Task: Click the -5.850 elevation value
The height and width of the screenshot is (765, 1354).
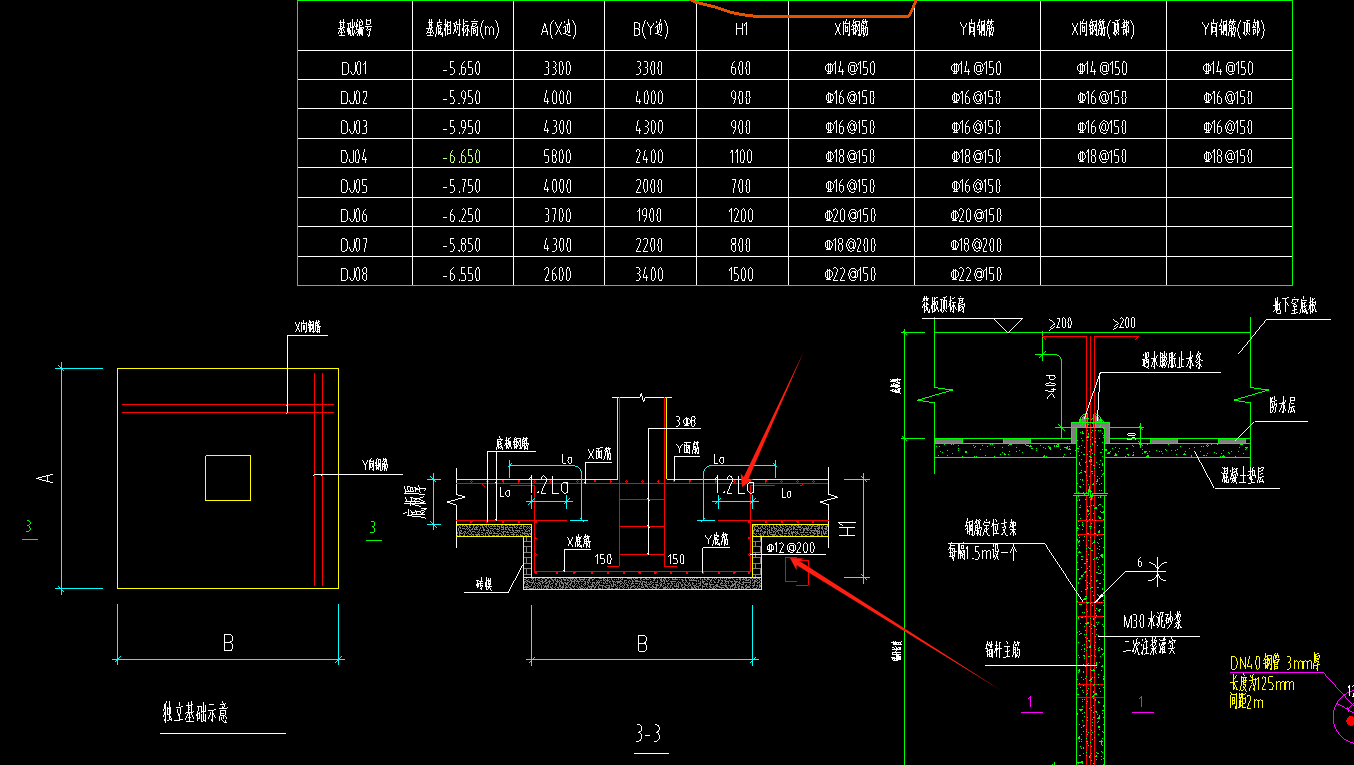Action: [x=461, y=245]
